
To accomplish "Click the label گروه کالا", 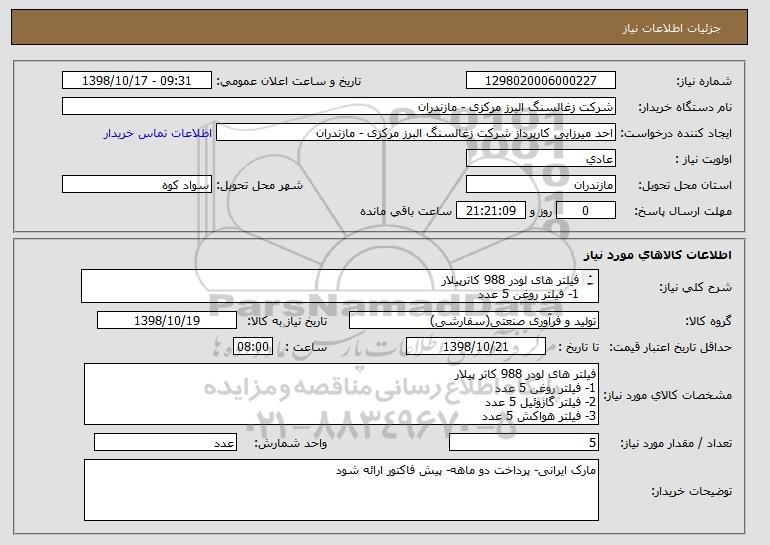I will [708, 321].
